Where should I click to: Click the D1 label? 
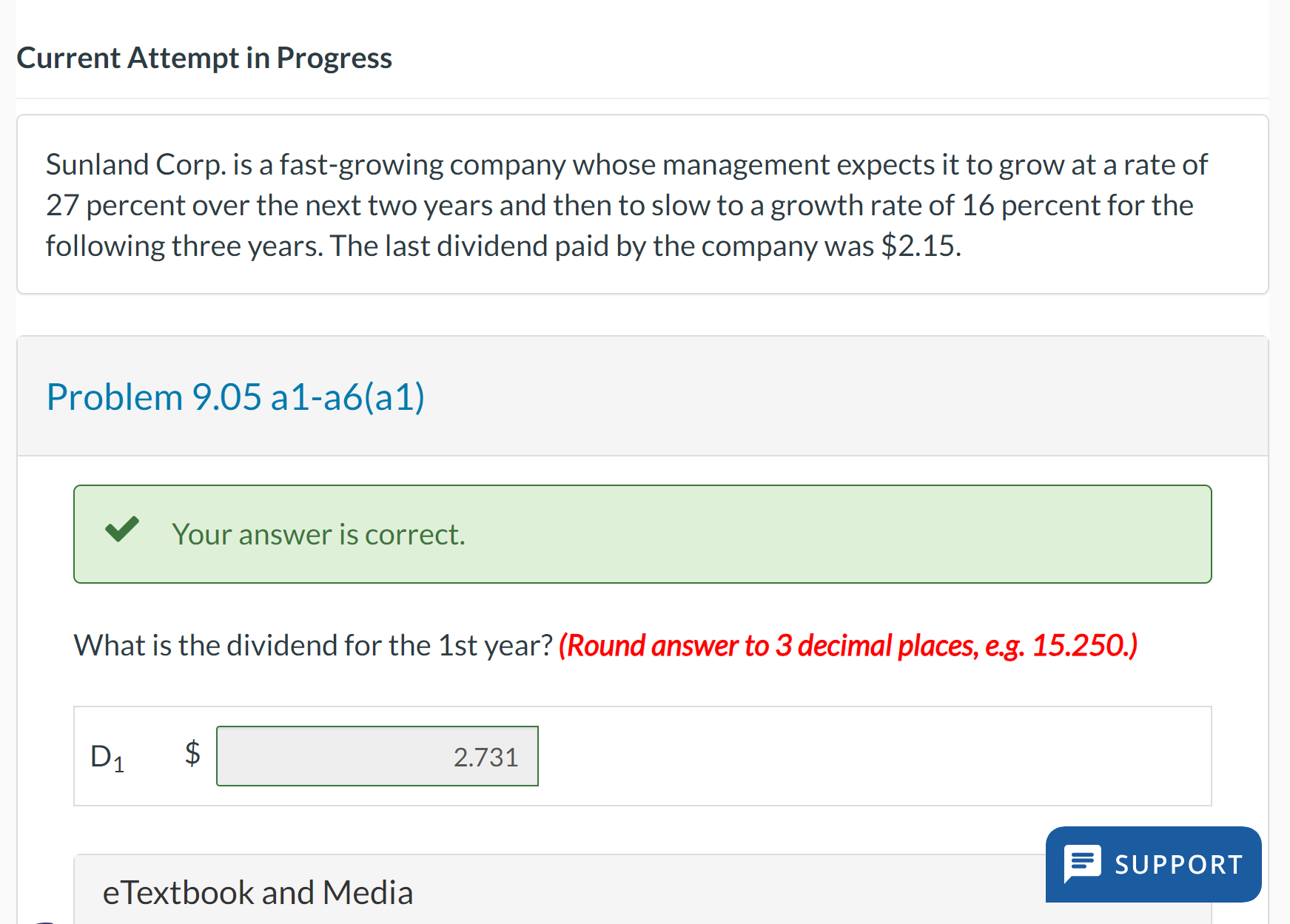click(107, 756)
